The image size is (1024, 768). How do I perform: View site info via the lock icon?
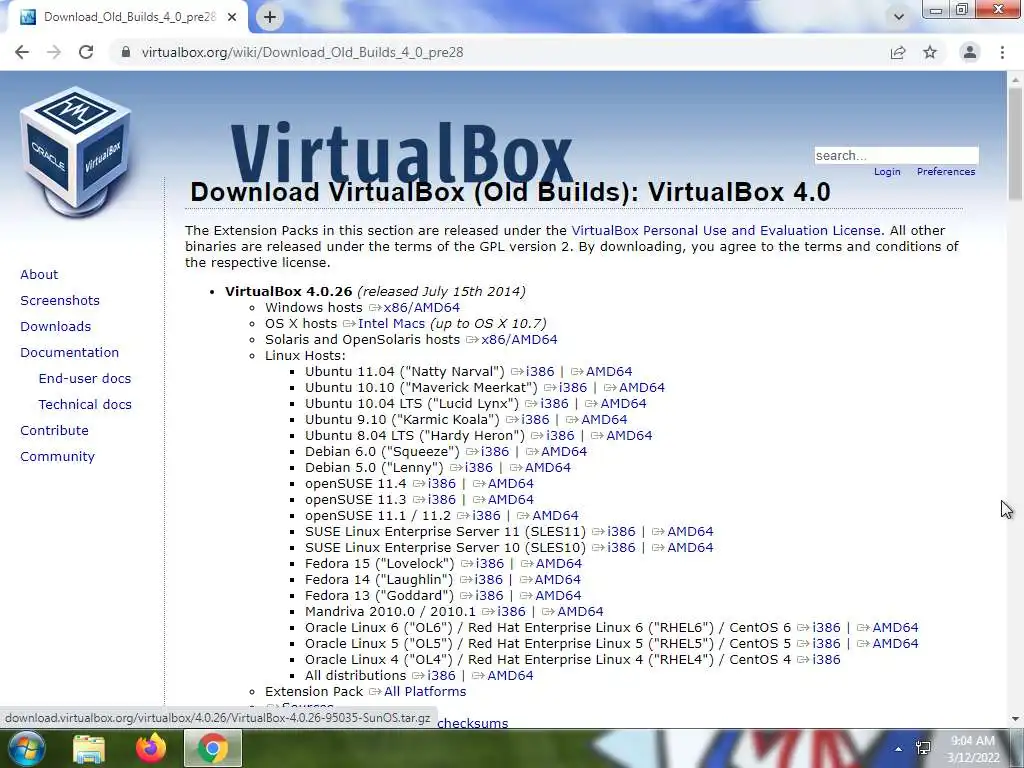126,52
